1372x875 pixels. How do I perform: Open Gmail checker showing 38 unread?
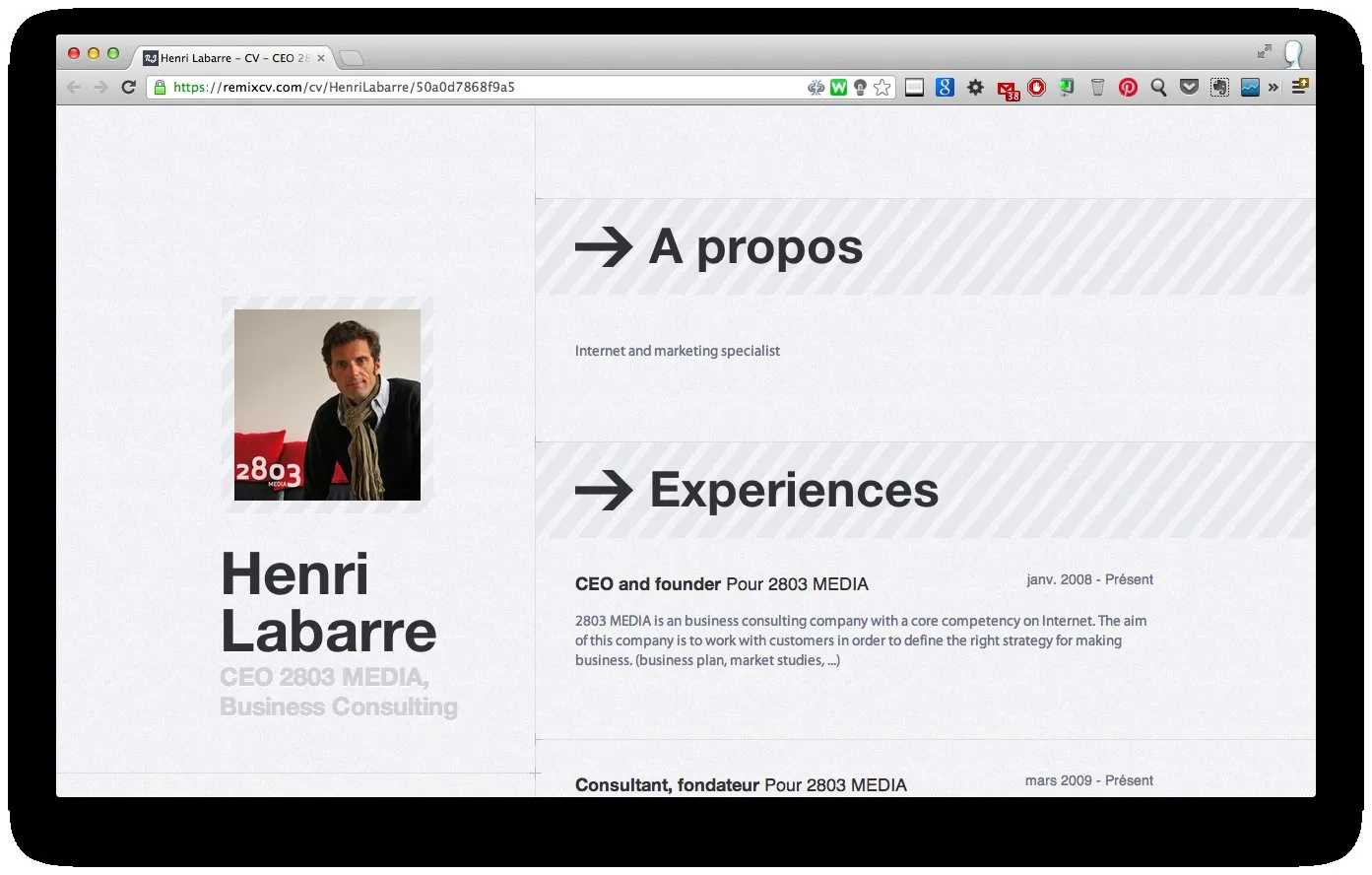pyautogui.click(x=1008, y=90)
